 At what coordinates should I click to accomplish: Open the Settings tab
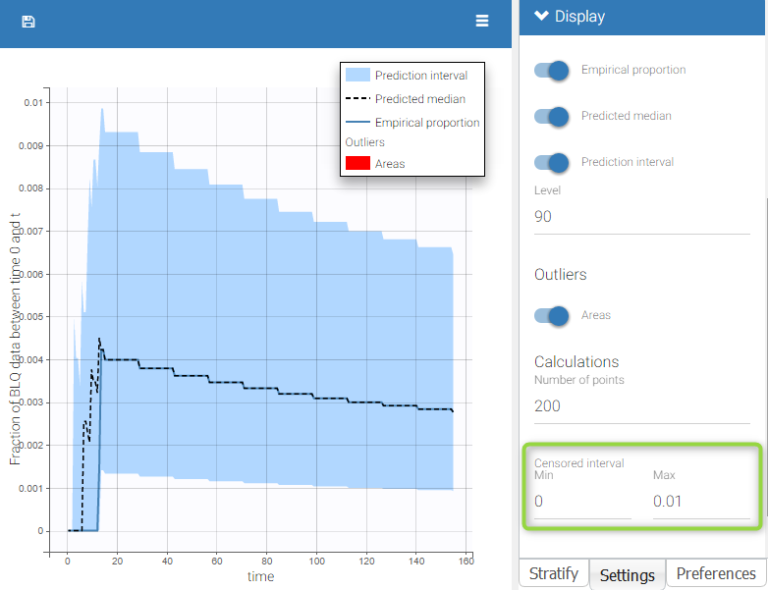[x=627, y=575]
